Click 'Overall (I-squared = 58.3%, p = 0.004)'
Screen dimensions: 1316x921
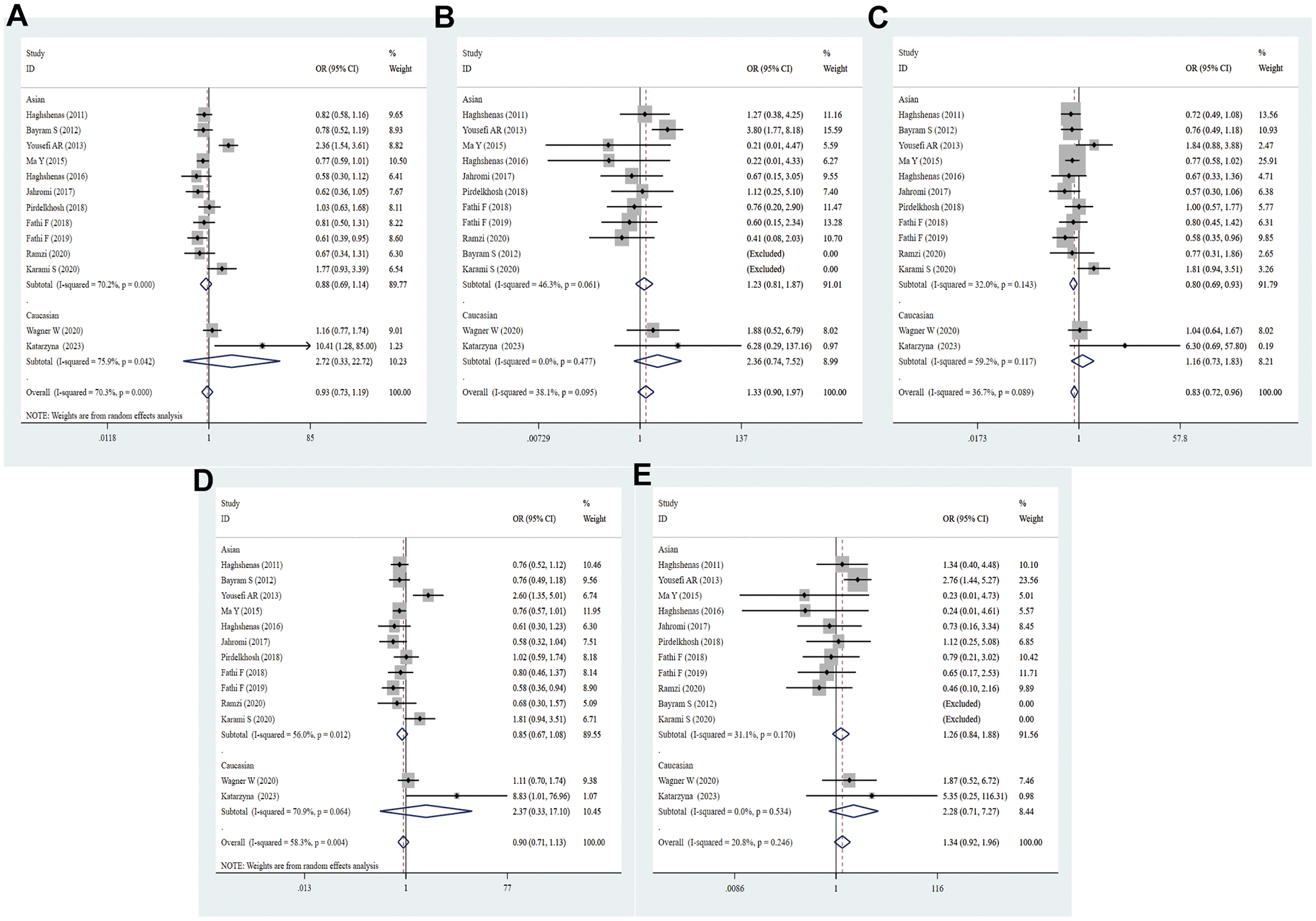point(284,843)
